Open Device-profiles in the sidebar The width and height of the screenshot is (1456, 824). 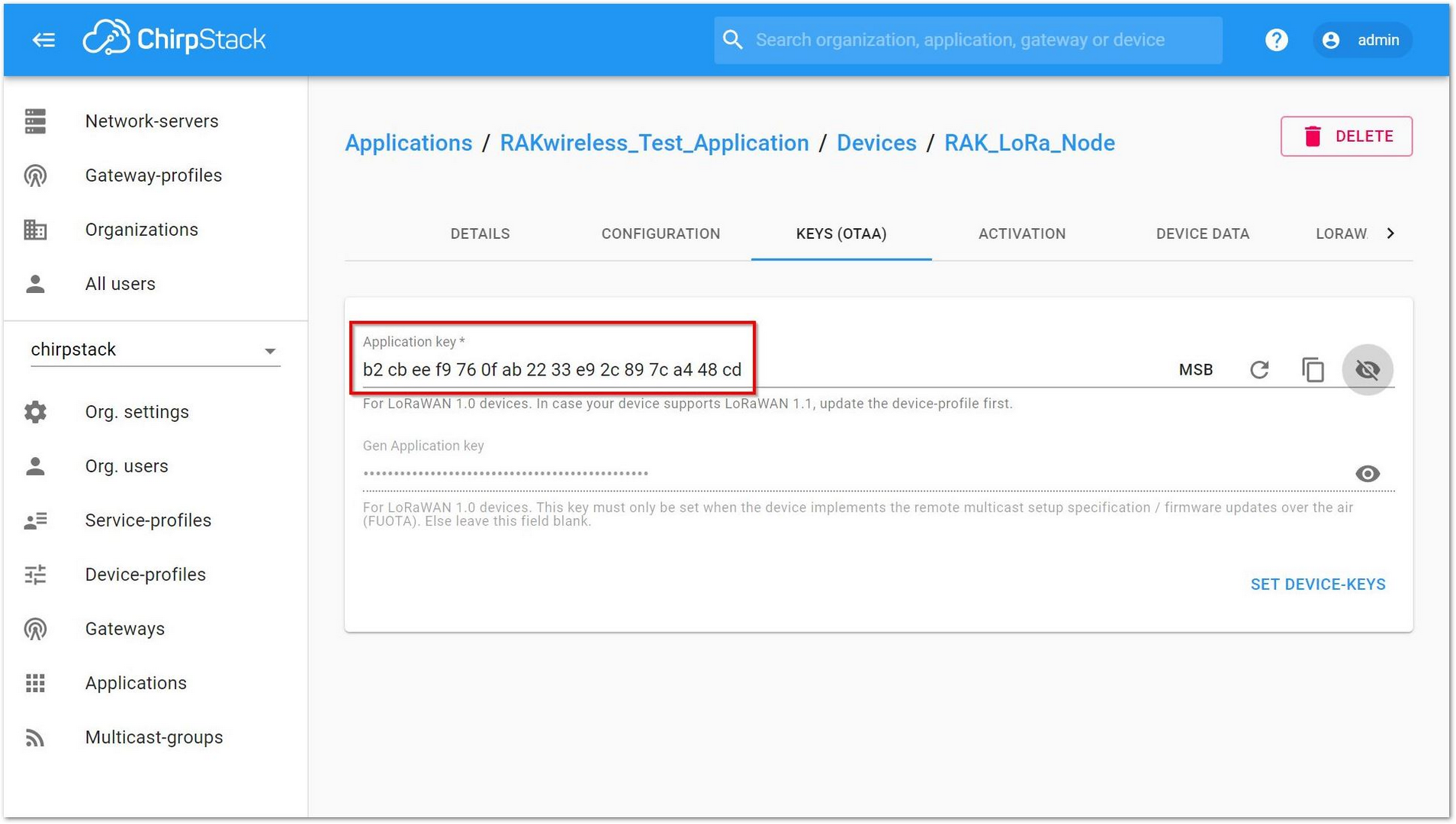point(156,575)
